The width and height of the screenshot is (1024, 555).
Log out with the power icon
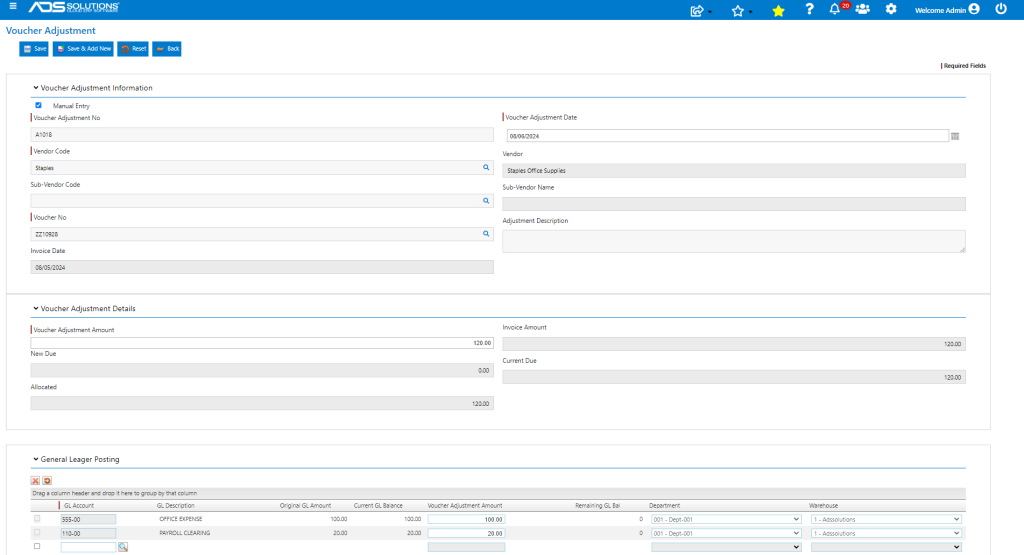point(1000,9)
